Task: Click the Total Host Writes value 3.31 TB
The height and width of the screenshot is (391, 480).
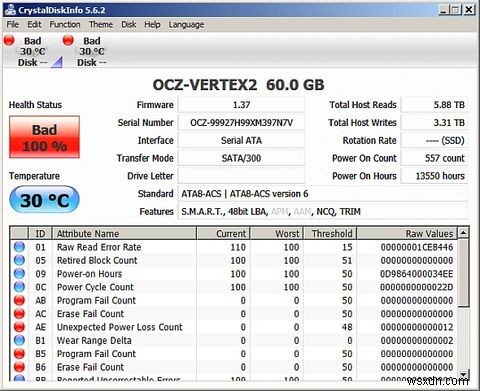Action: coord(434,123)
